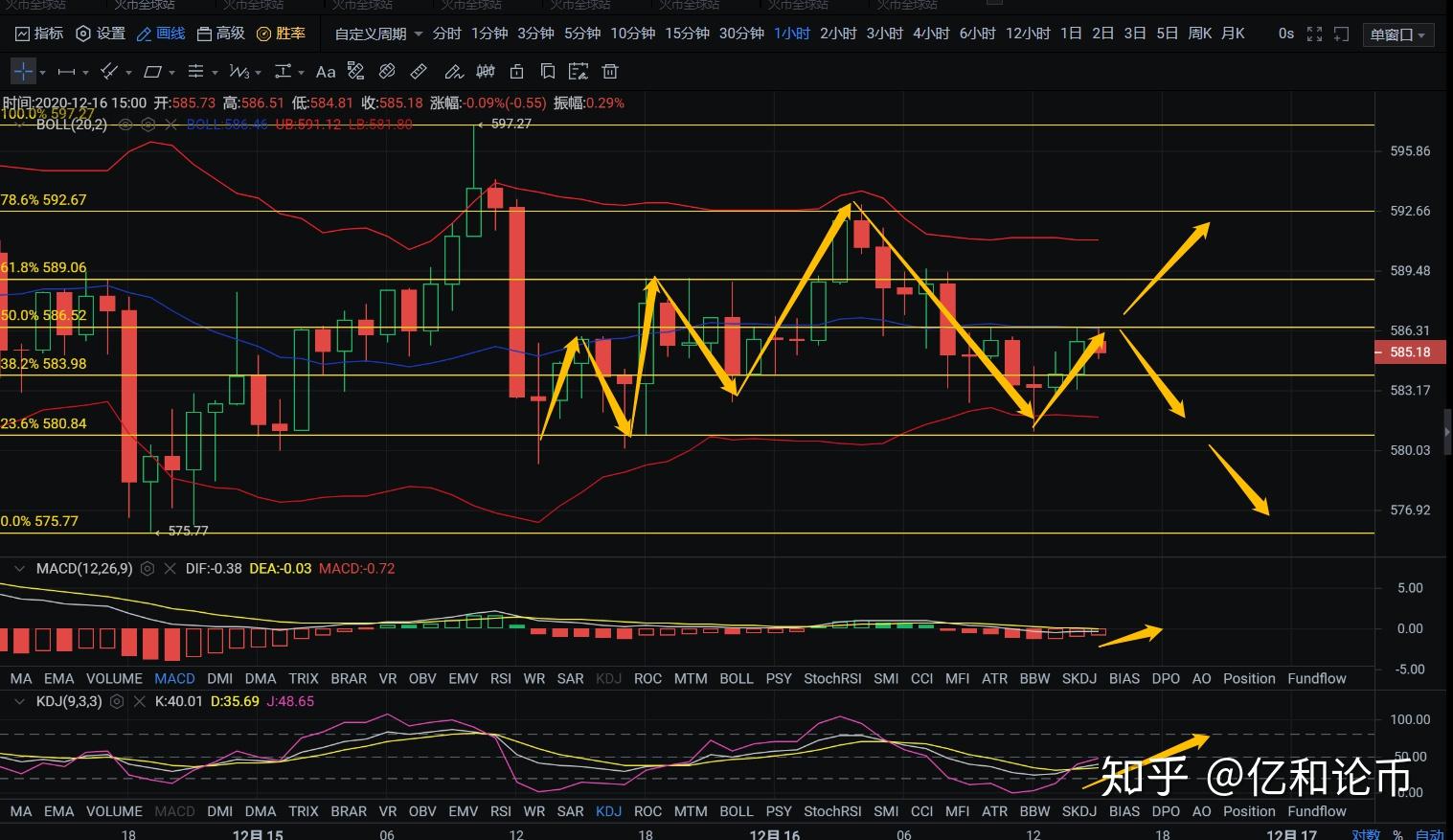Remove the MACD indicator panel with X
Screen dimensions: 1453x840
170,568
